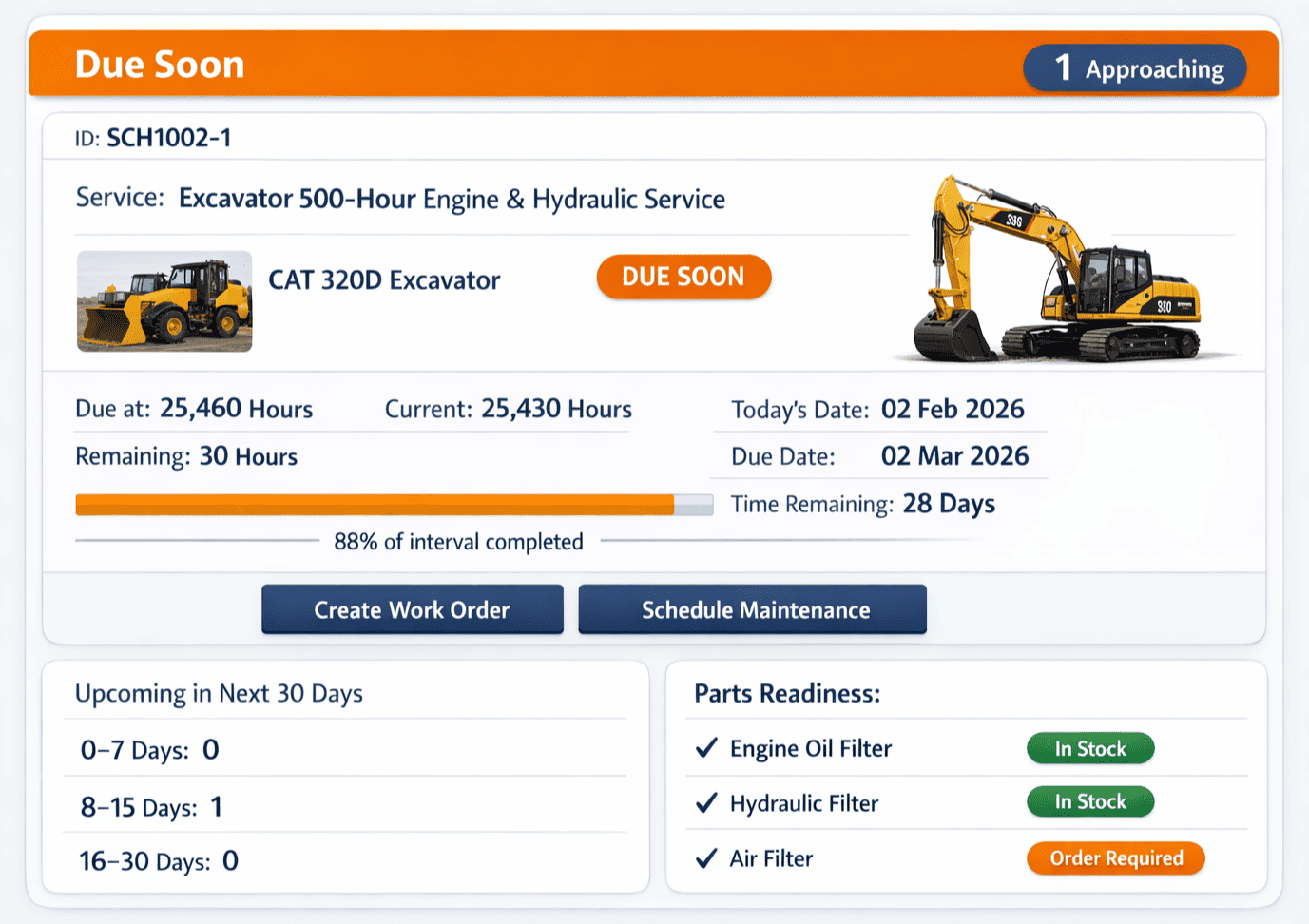Screen dimensions: 1309x924
Task: Click the Schedule Maintenance button
Action: tap(752, 609)
